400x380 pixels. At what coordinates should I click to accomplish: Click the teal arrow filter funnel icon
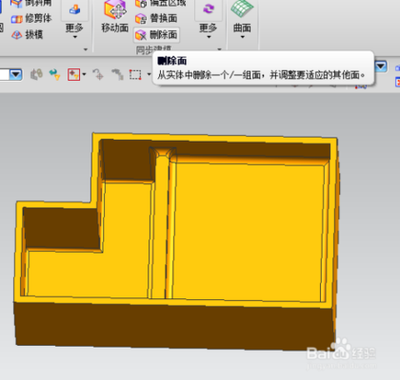pyautogui.click(x=54, y=74)
